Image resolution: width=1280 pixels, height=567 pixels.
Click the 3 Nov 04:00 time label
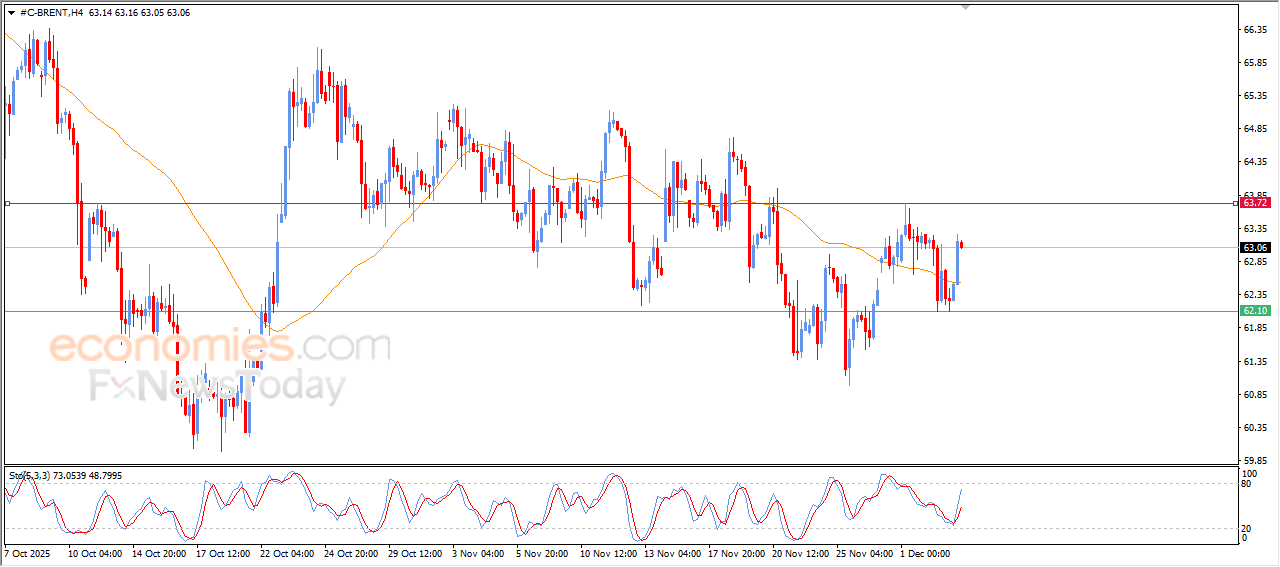[478, 552]
